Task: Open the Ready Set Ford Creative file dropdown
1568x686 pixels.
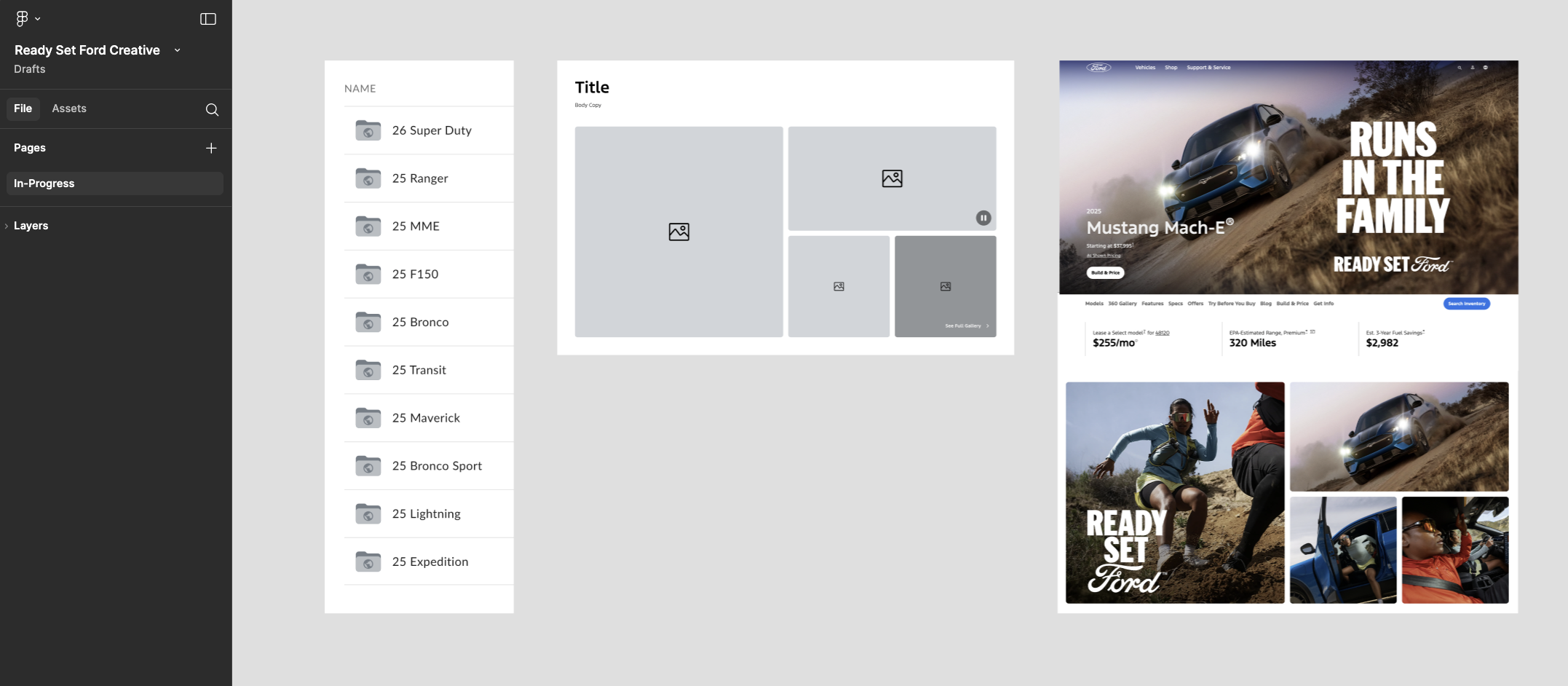Action: pos(176,50)
